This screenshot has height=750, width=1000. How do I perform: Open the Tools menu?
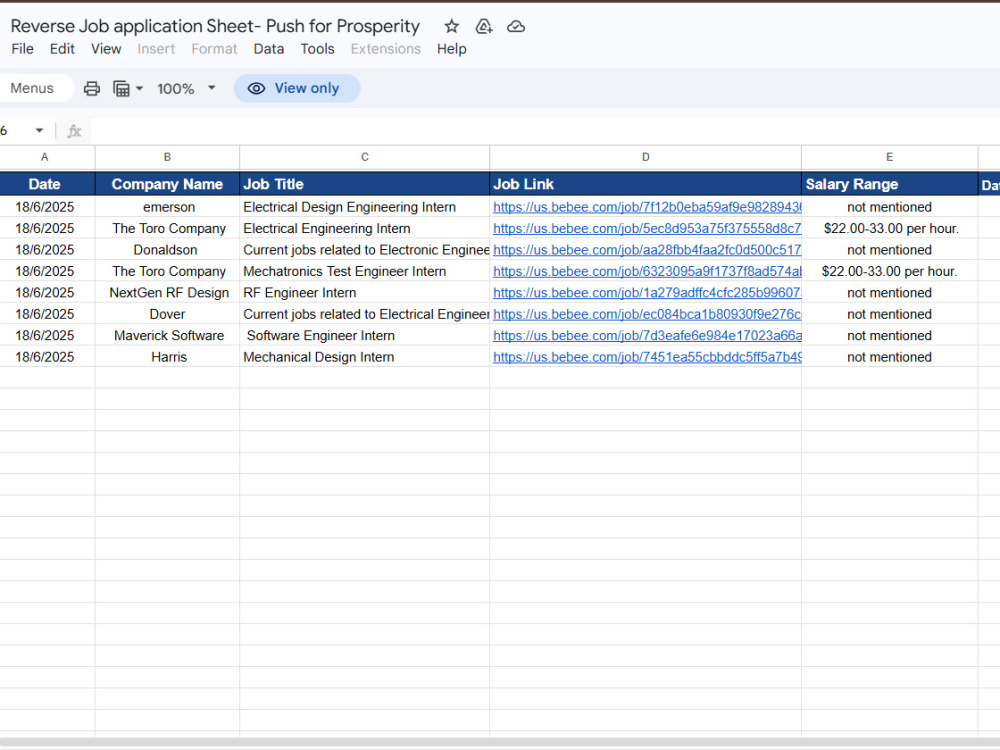(317, 49)
